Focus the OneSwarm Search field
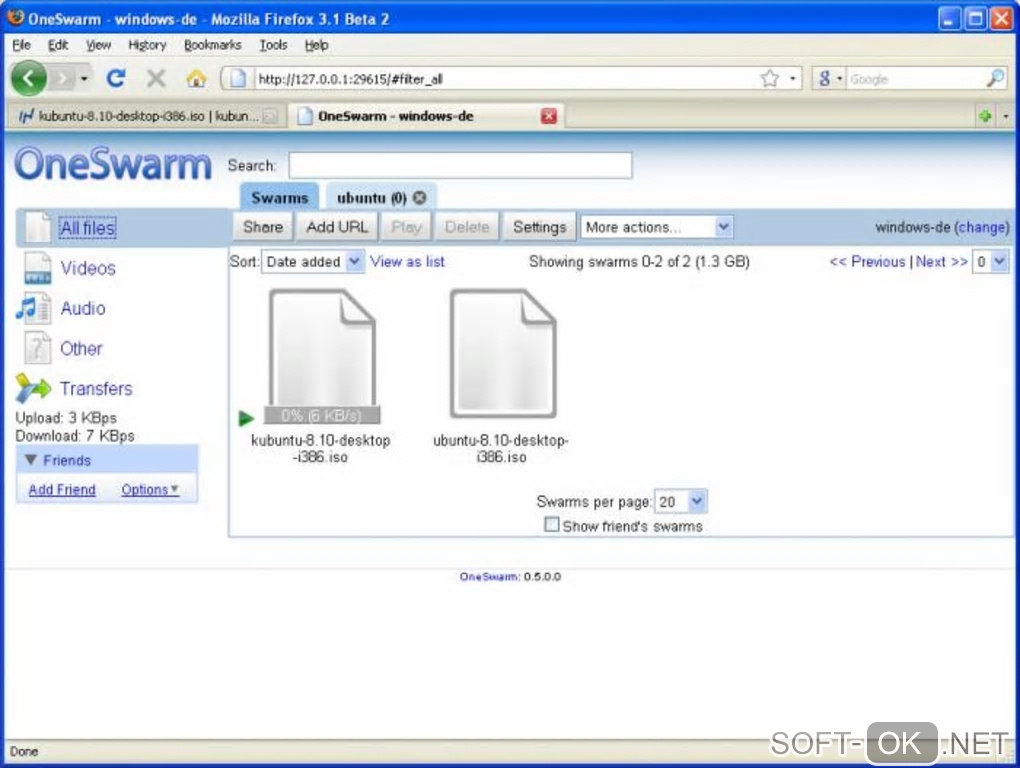This screenshot has width=1020, height=768. [x=461, y=165]
